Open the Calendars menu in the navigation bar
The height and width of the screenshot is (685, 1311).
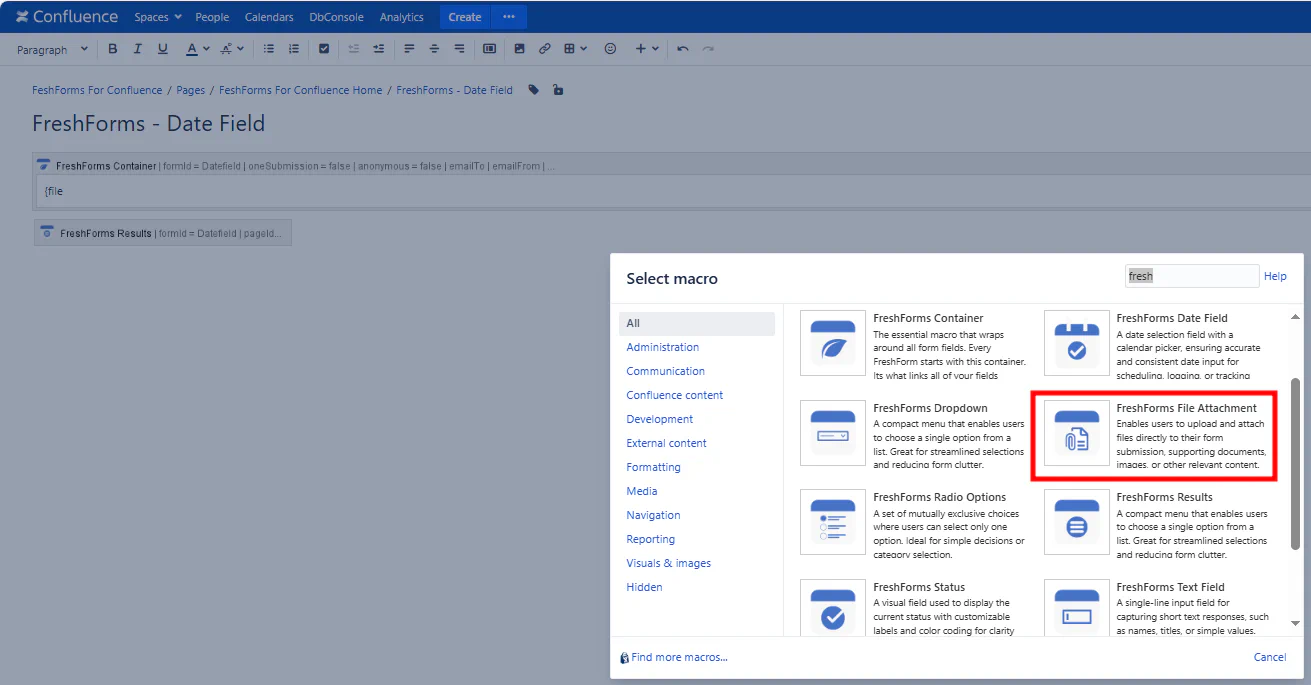click(x=269, y=16)
